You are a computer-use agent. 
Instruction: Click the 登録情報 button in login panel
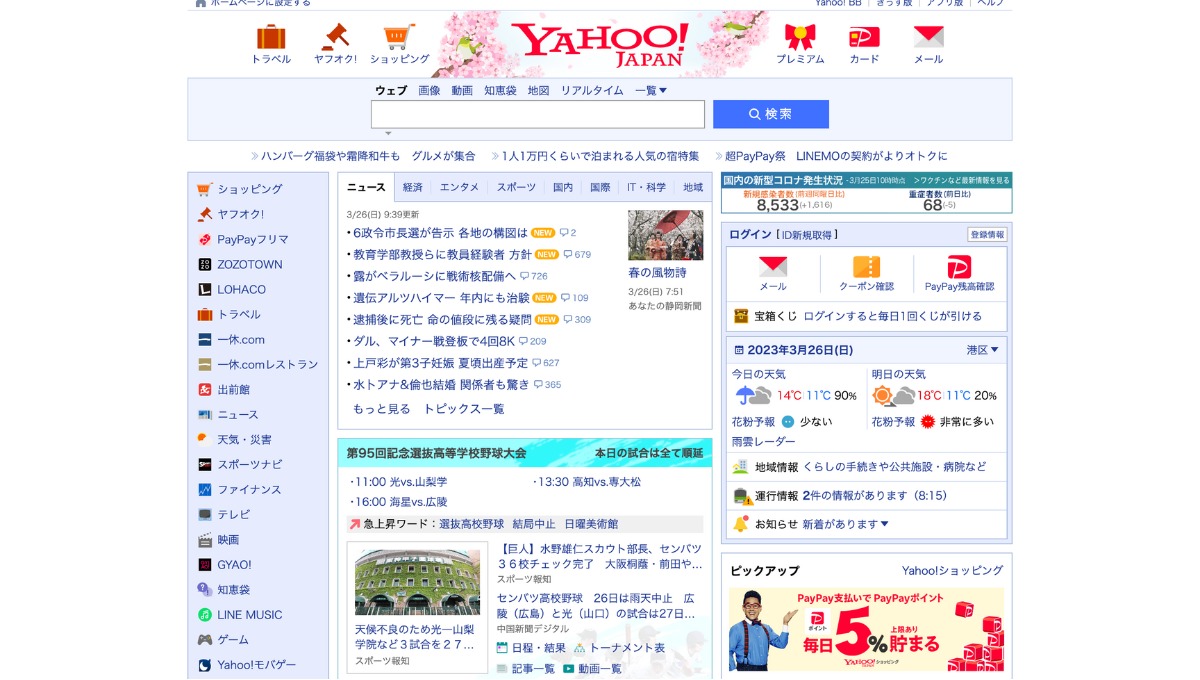click(x=986, y=235)
